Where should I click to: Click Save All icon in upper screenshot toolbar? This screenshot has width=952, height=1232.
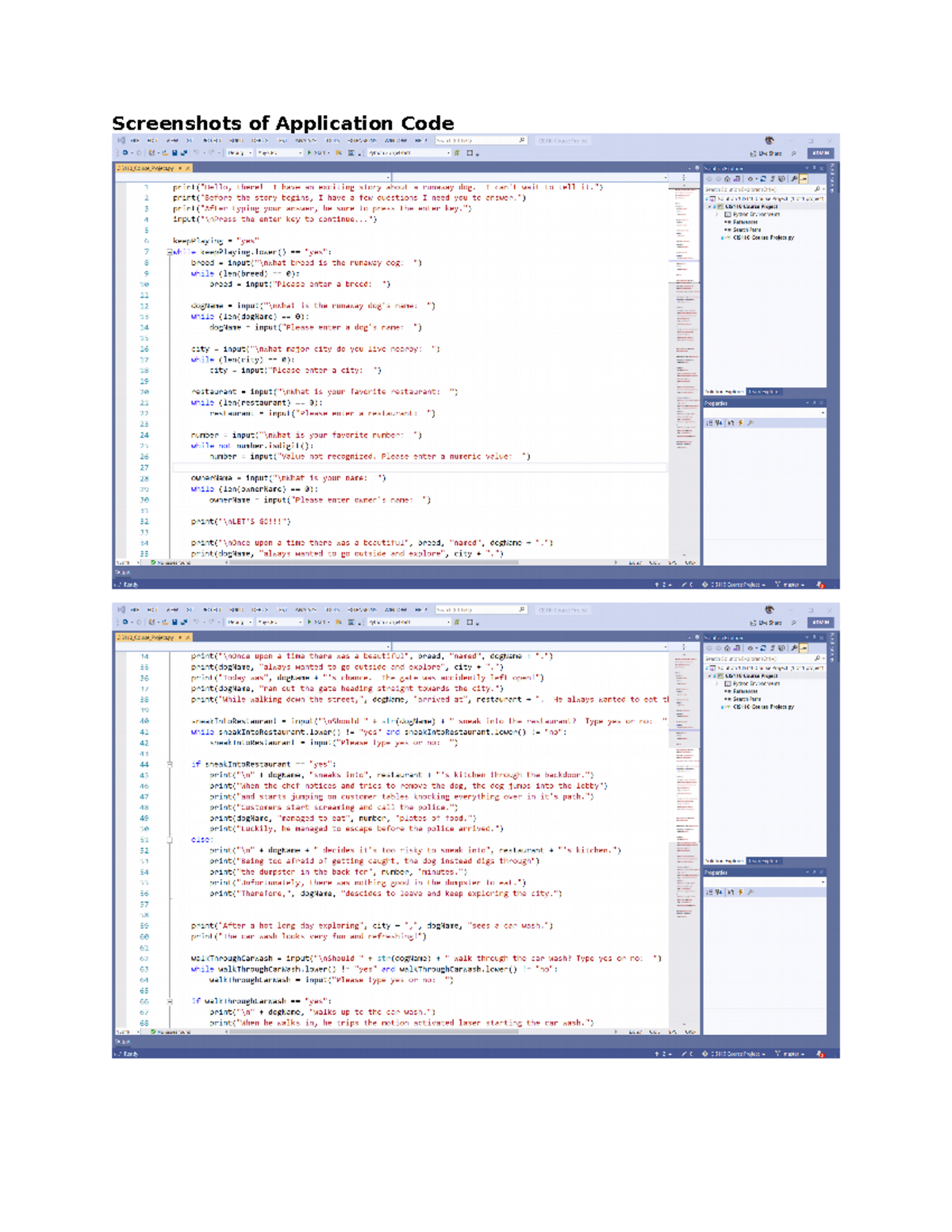183,153
